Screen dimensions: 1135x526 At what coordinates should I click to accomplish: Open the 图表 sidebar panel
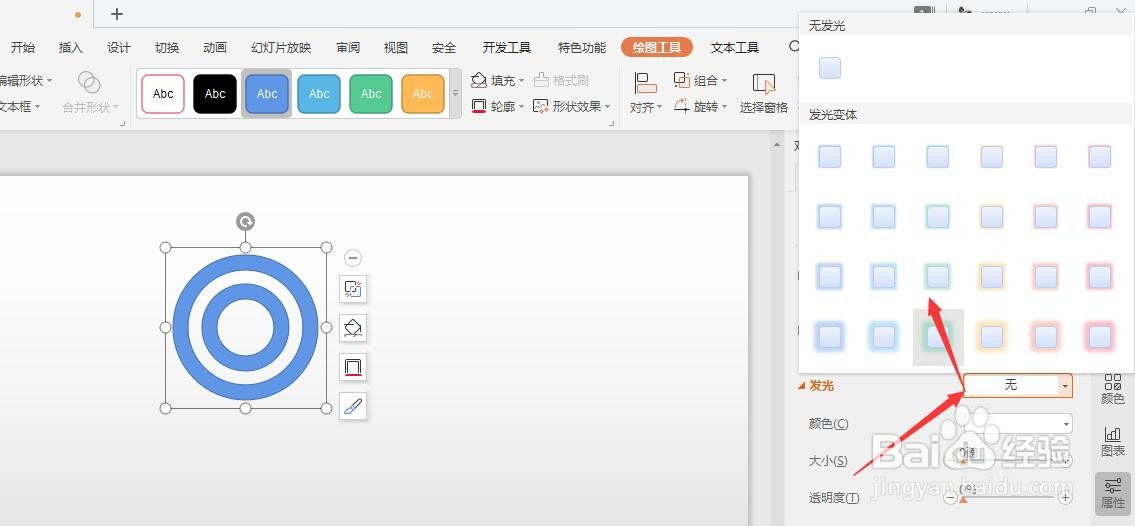pos(1113,441)
